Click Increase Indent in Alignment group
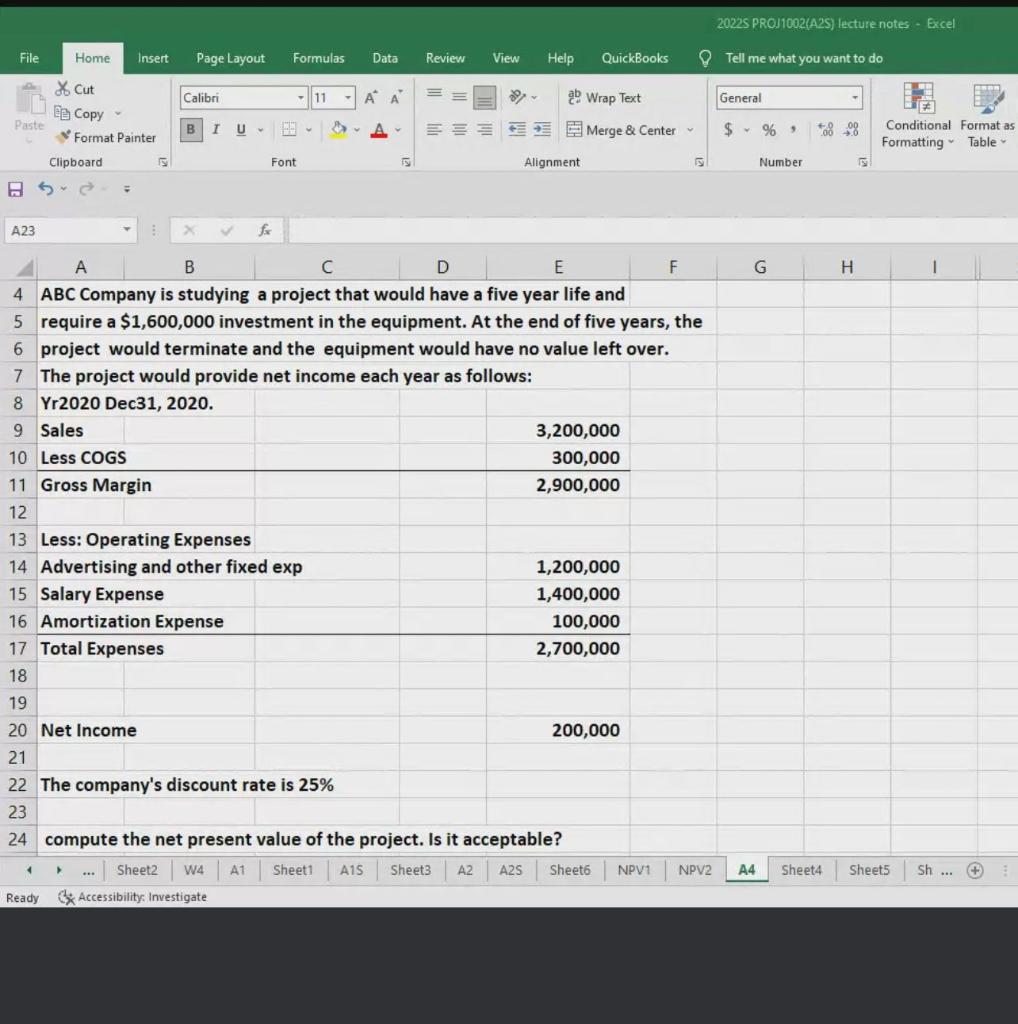This screenshot has width=1018, height=1024. (542, 129)
